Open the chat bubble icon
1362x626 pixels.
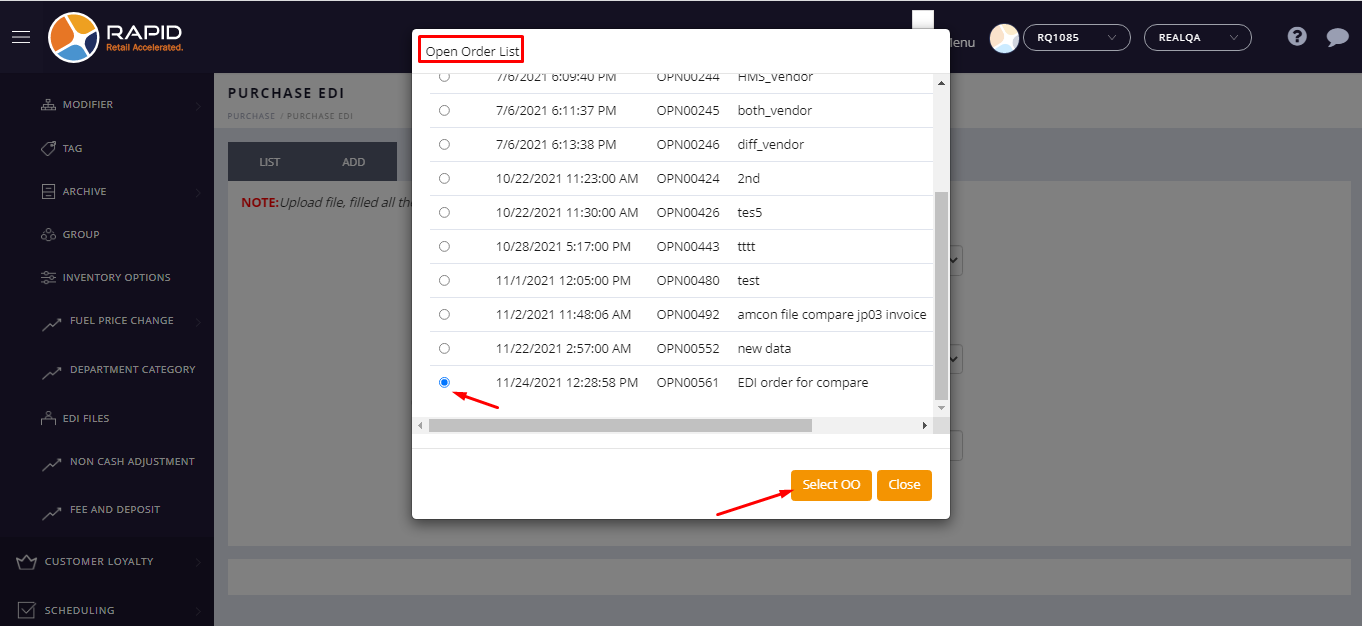[x=1337, y=37]
